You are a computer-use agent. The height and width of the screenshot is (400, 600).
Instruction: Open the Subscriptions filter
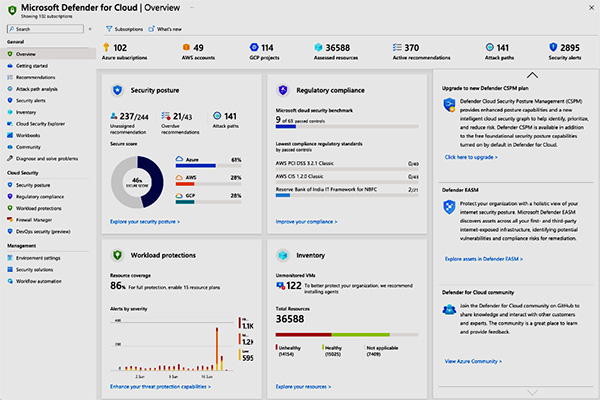(x=124, y=29)
